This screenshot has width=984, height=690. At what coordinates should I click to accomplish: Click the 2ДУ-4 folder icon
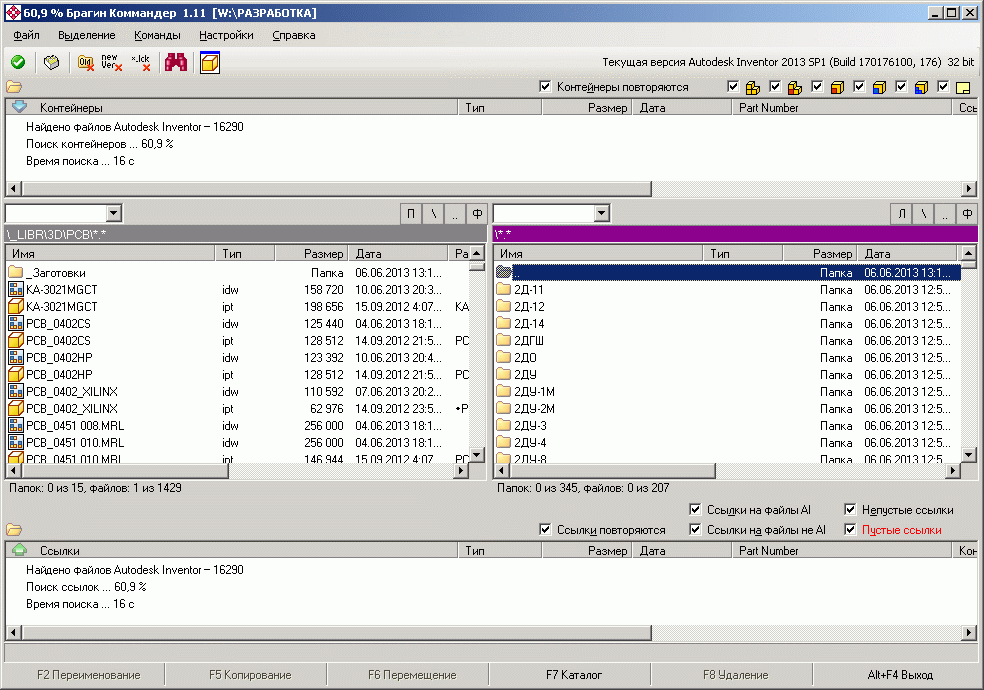tap(503, 442)
